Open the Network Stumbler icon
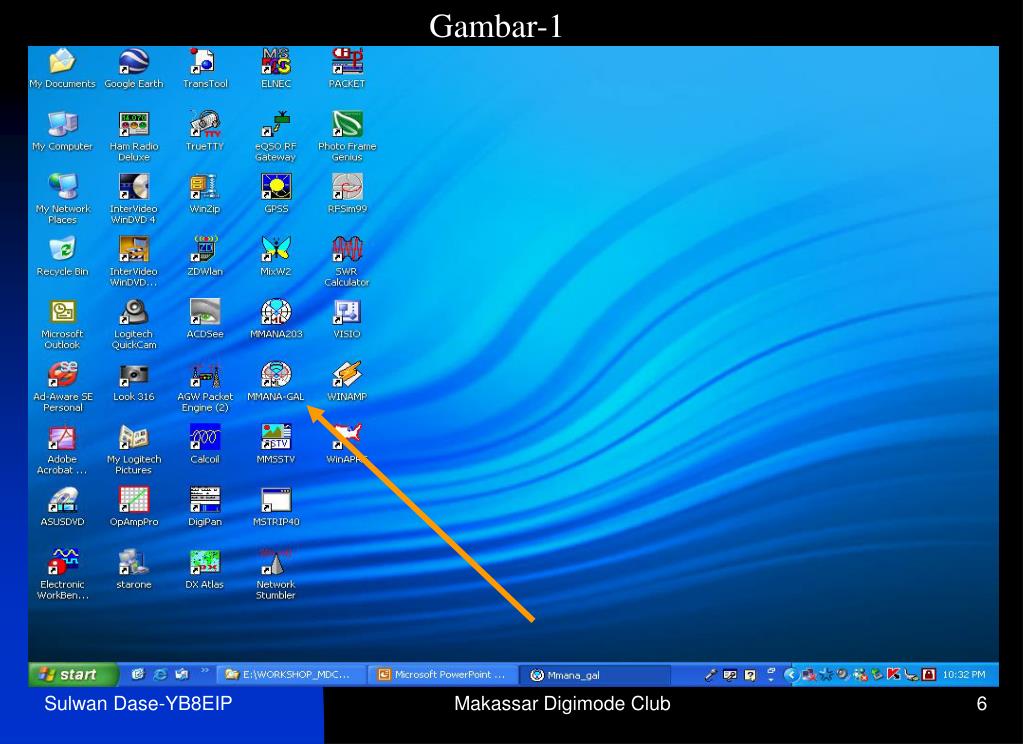This screenshot has height=744, width=1023. coord(276,575)
